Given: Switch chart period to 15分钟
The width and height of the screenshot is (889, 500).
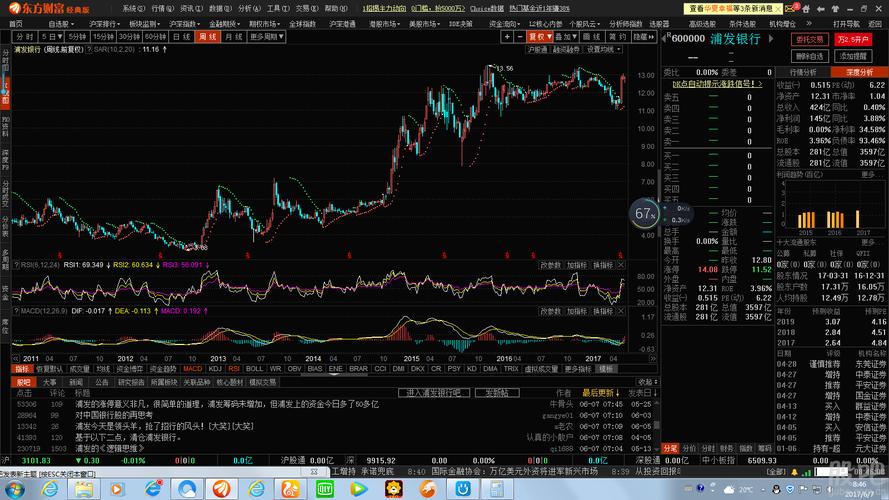Looking at the screenshot, I should [103, 37].
